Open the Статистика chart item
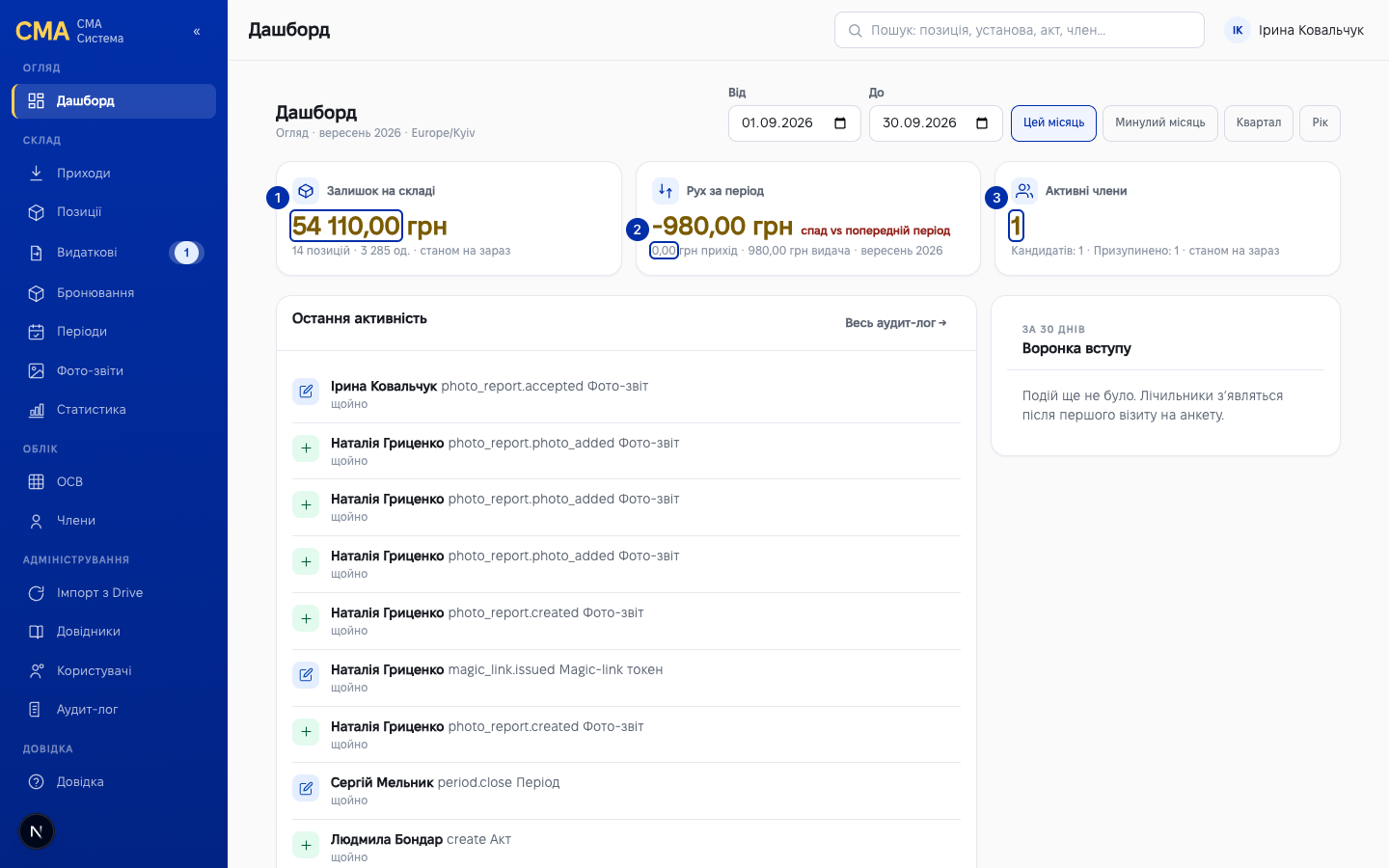 coord(114,410)
